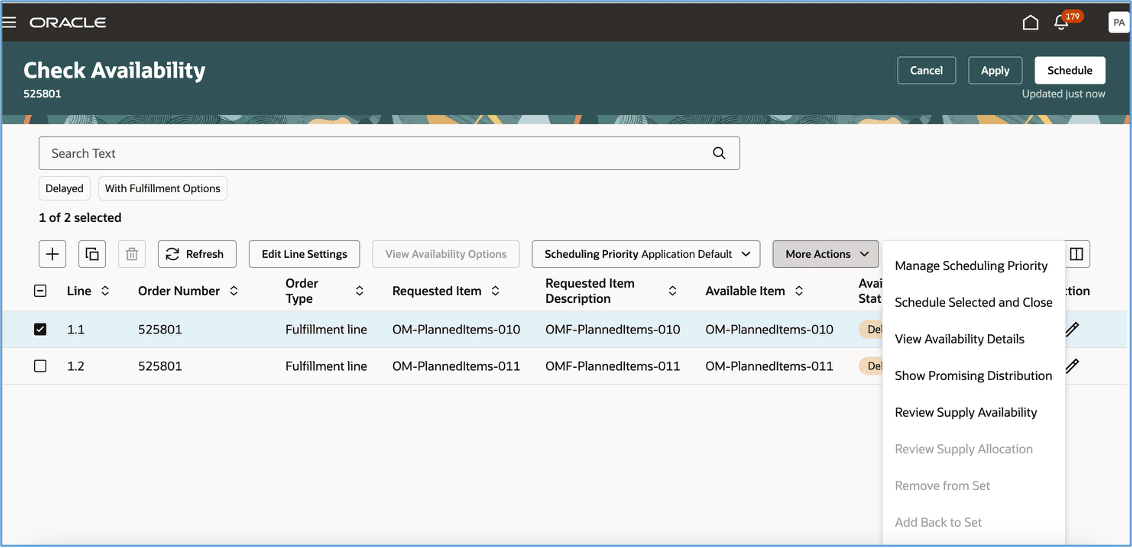Click description OMF-PlannedItems-011
This screenshot has height=548, width=1132.
(x=613, y=366)
